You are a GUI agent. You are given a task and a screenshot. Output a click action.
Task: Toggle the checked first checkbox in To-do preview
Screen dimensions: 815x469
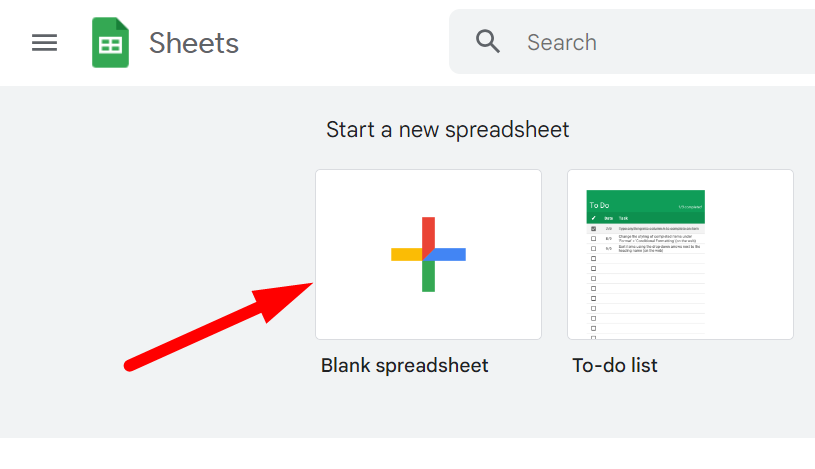[x=594, y=229]
